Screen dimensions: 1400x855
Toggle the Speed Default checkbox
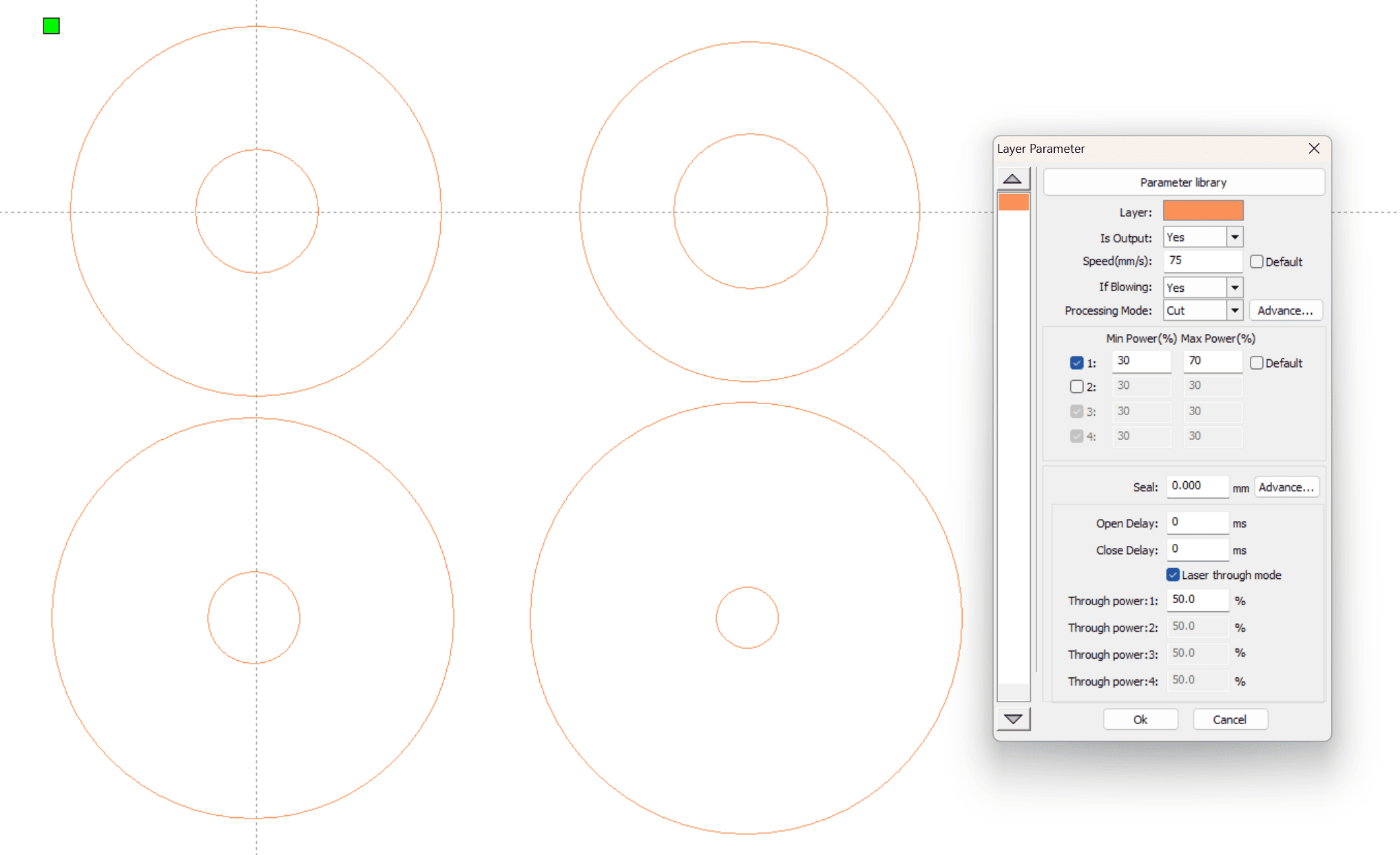pos(1257,262)
